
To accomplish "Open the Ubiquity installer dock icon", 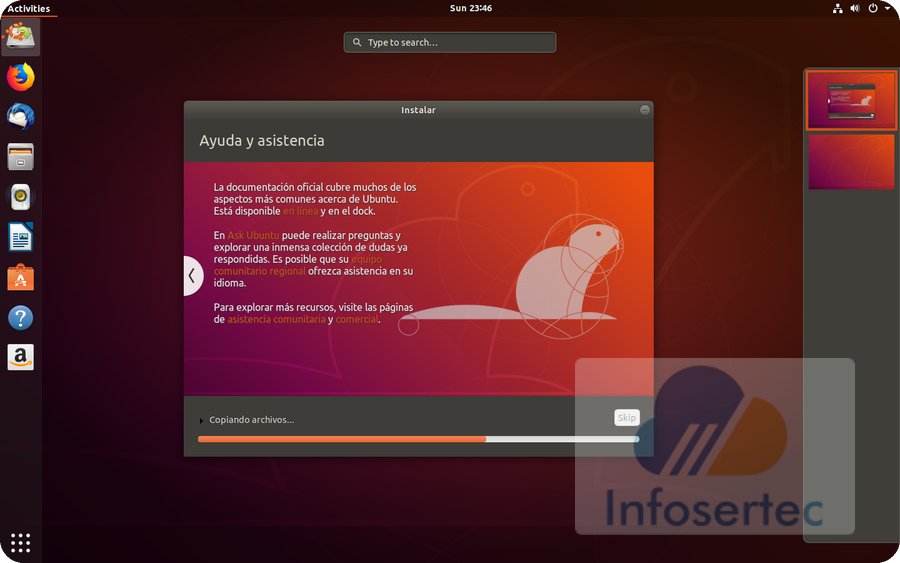I will [x=20, y=37].
